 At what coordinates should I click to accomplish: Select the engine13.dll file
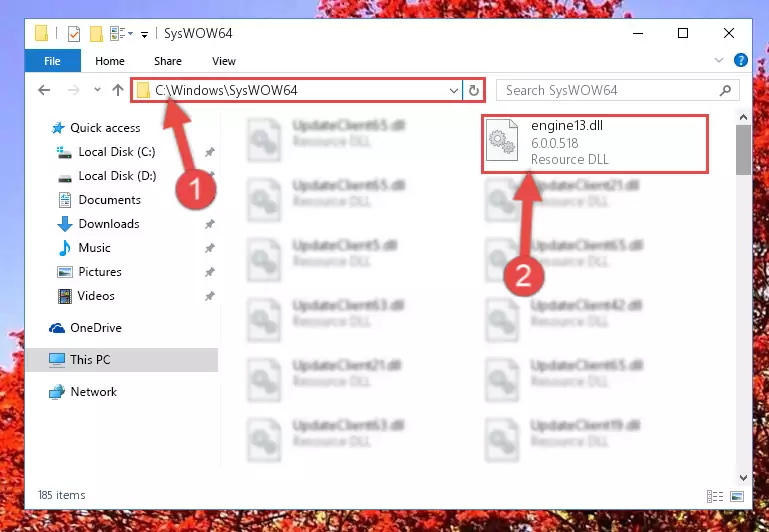coord(595,144)
